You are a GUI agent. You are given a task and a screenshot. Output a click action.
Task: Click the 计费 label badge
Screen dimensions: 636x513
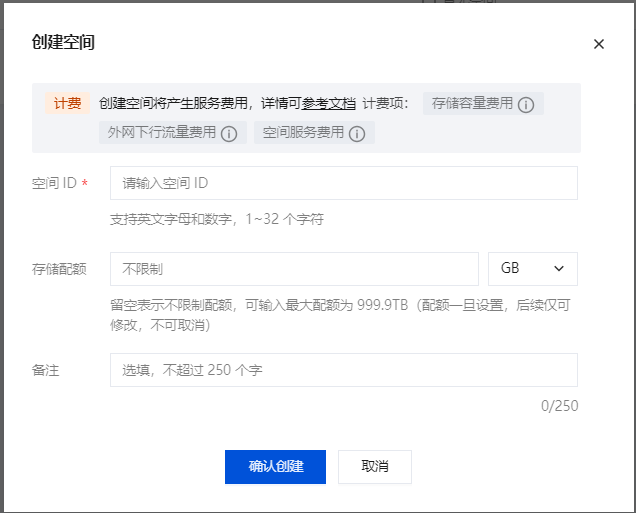pyautogui.click(x=67, y=103)
